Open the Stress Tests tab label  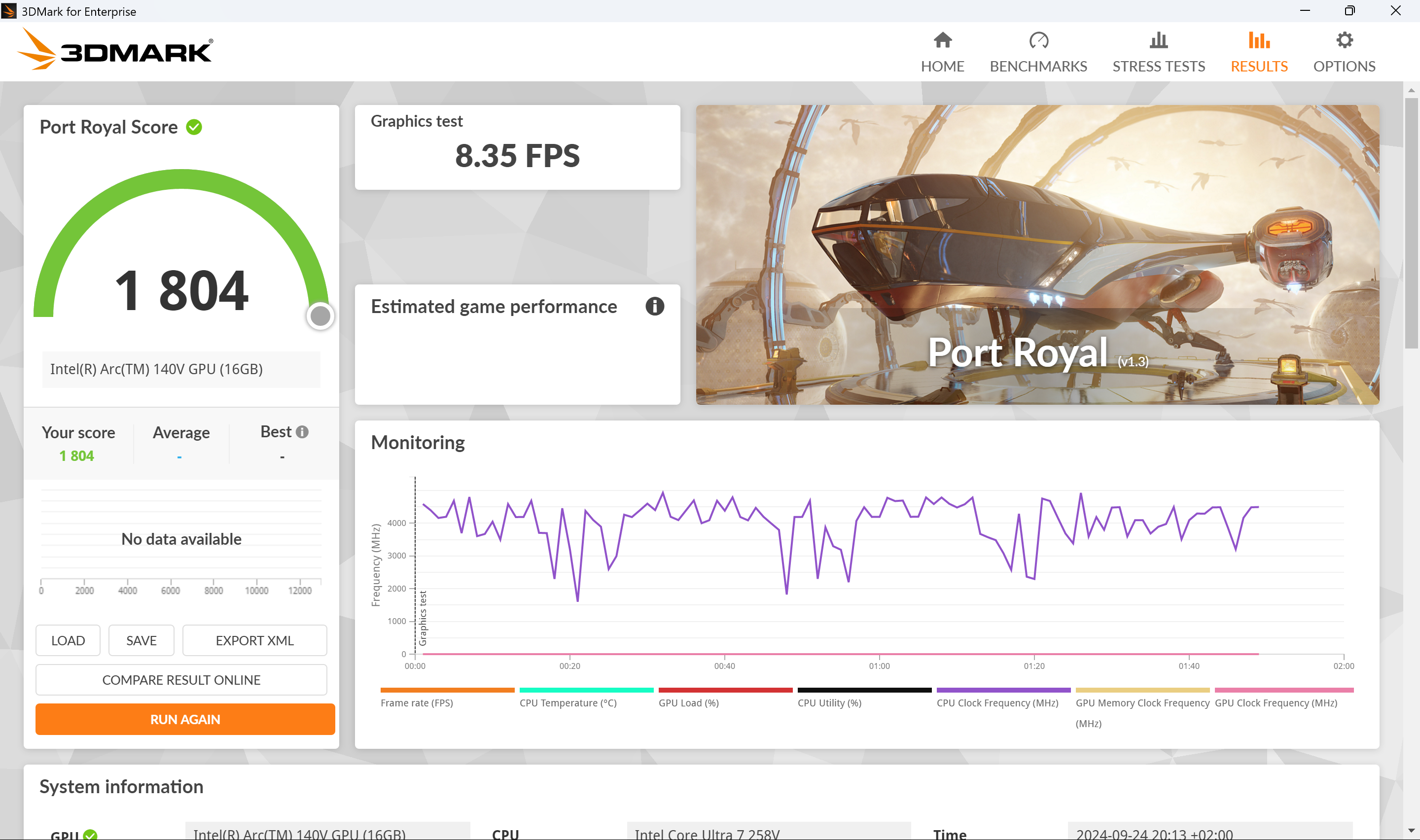click(x=1159, y=66)
